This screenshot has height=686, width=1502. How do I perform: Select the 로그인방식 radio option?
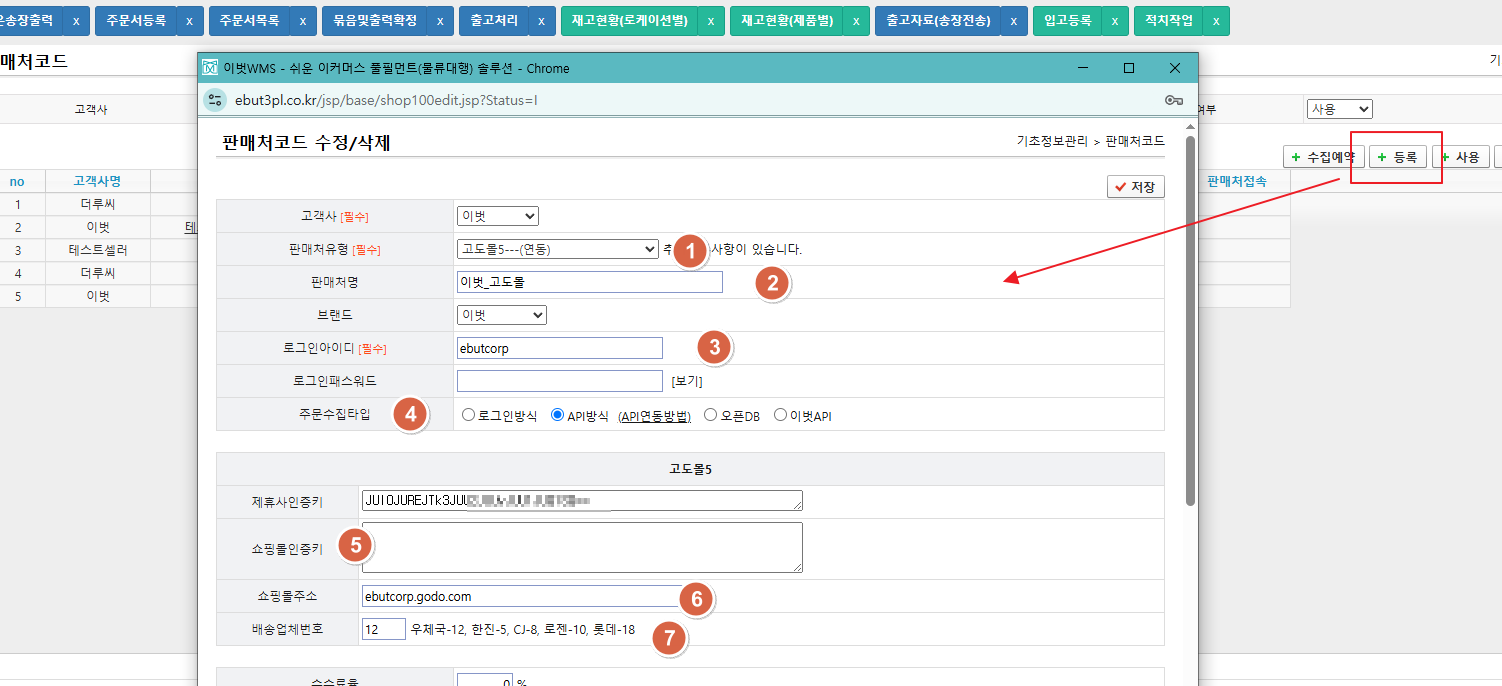pos(468,415)
